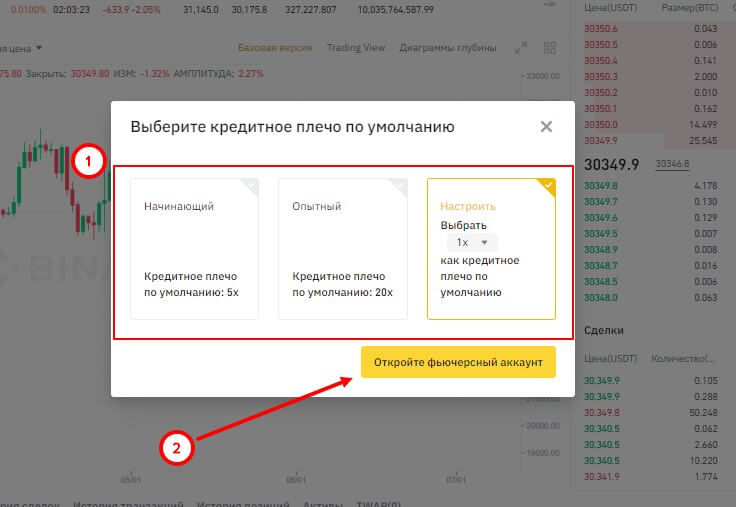Click the 30349.9 last price
Image resolution: width=736 pixels, height=507 pixels.
coord(611,164)
